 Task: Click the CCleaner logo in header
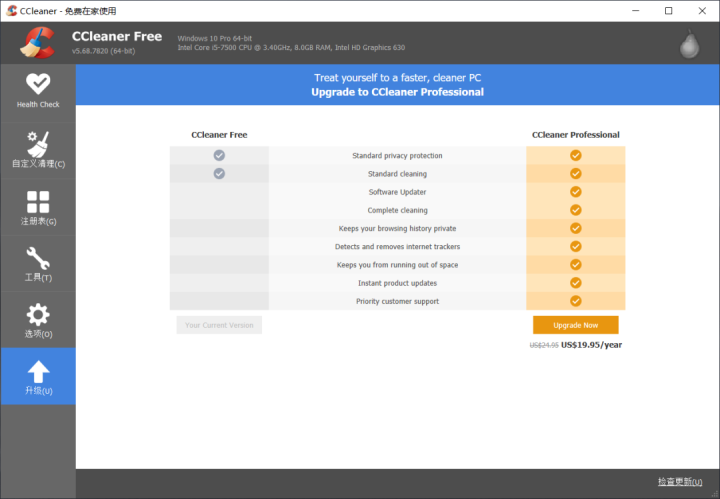point(37,43)
